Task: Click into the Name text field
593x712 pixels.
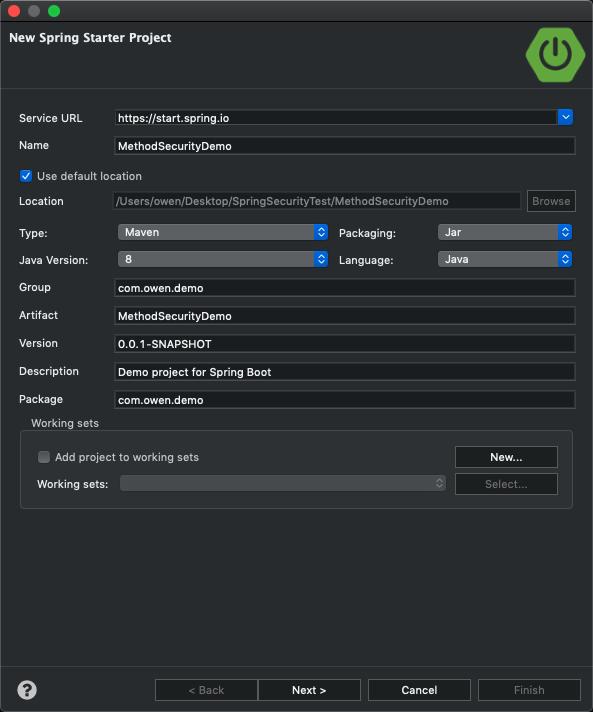Action: (345, 146)
